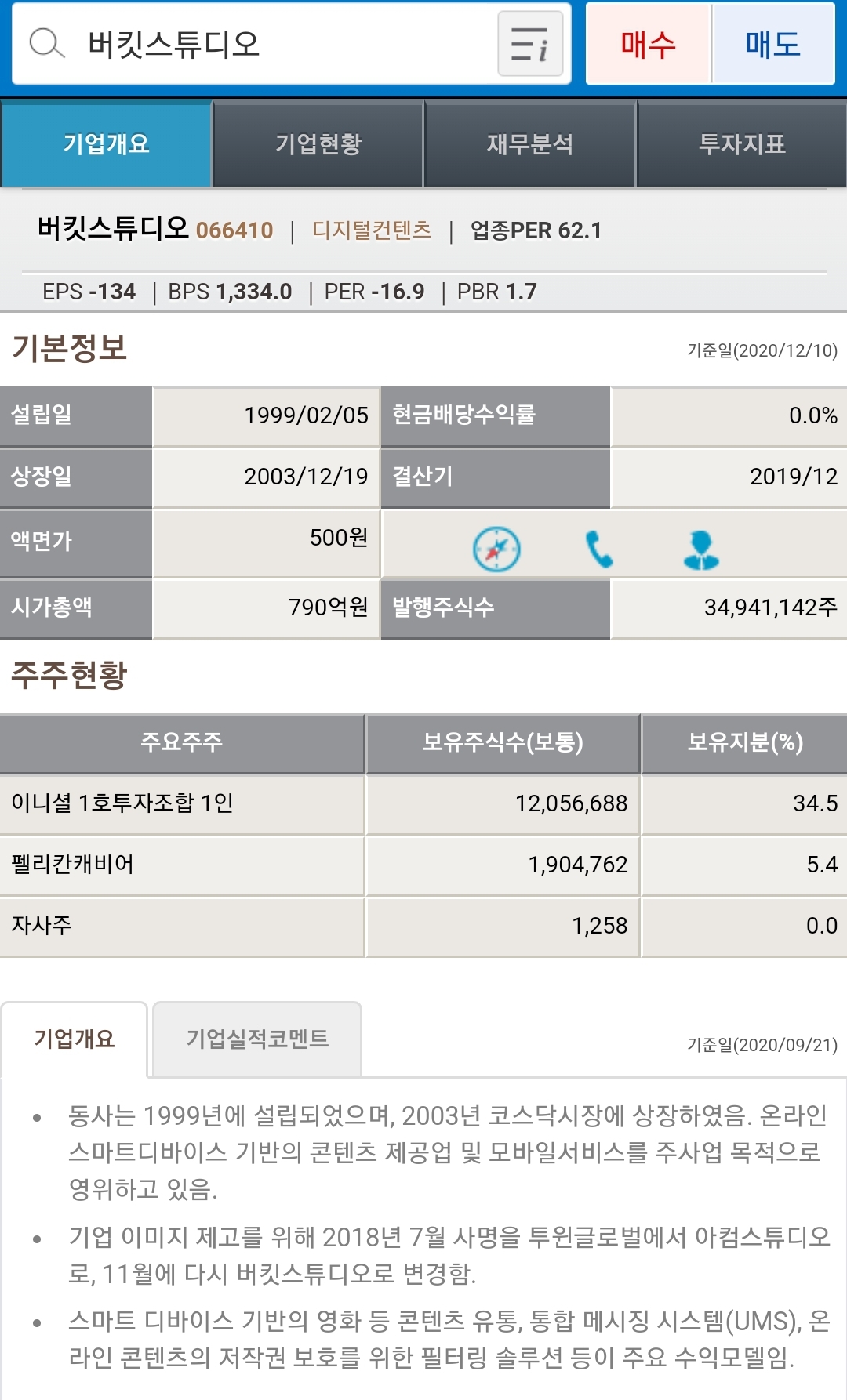The height and width of the screenshot is (1400, 847).
Task: Tap the 주주현황 section heading
Action: (69, 675)
